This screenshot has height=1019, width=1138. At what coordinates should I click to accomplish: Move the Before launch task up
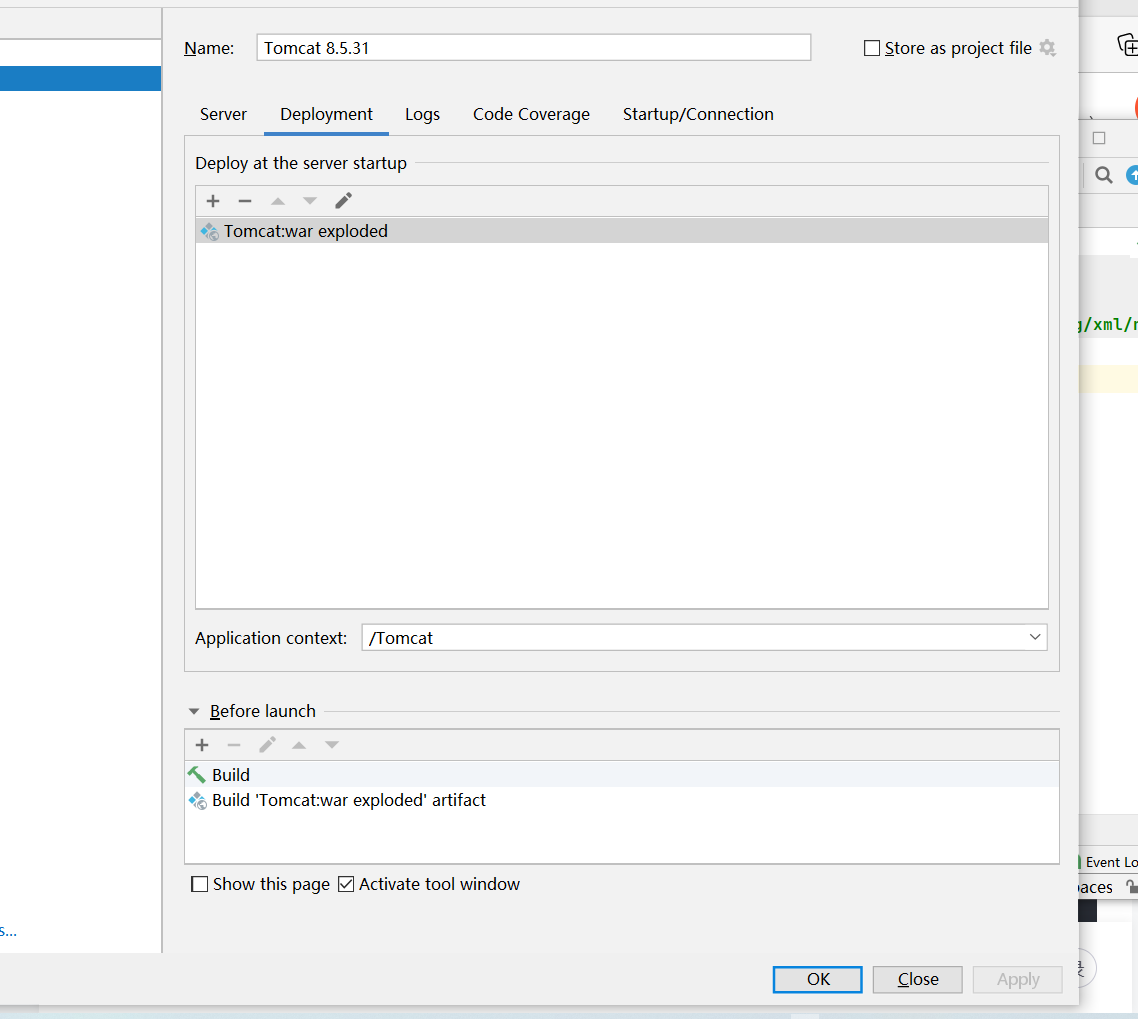299,745
